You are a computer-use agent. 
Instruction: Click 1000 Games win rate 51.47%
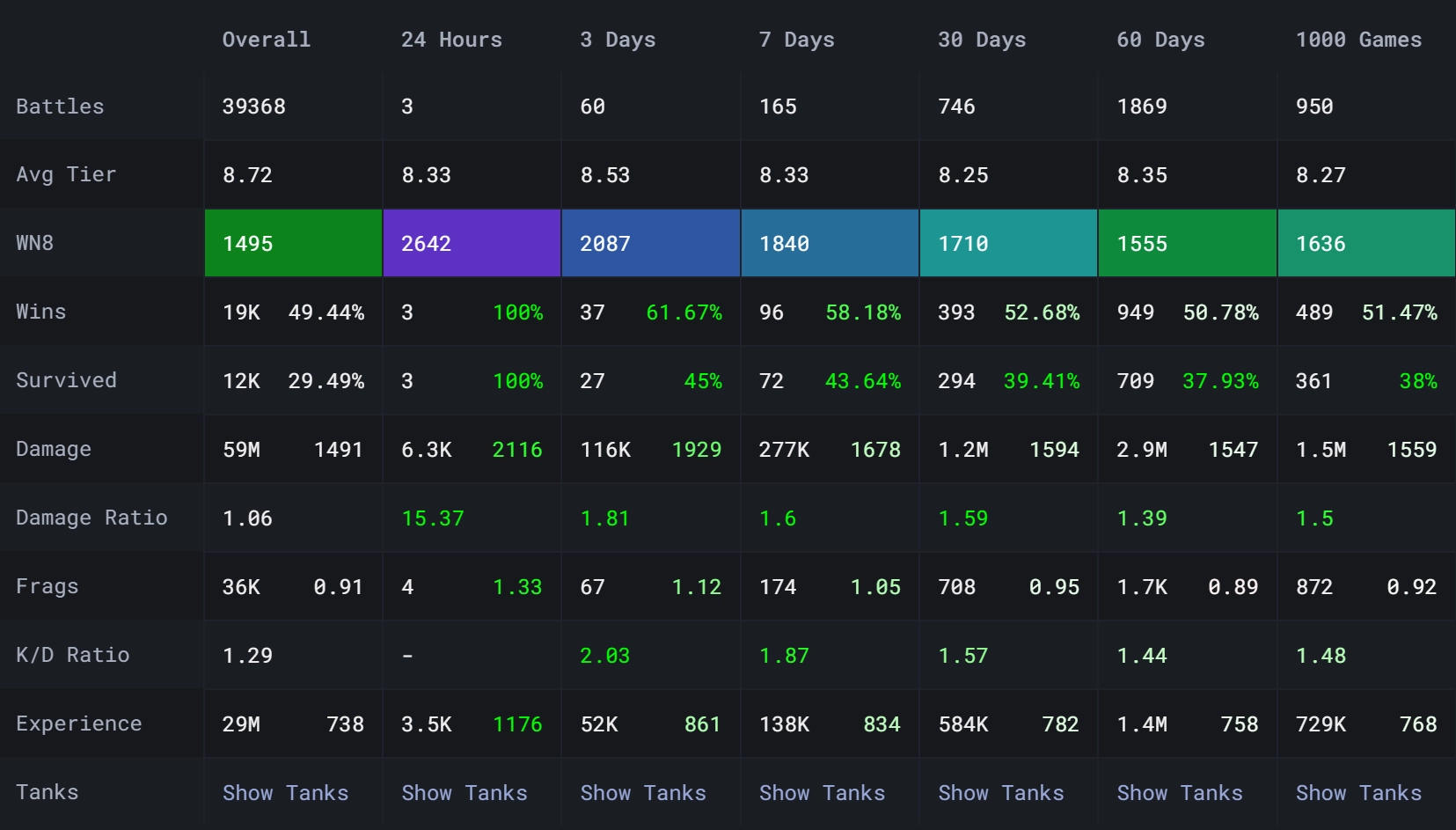coord(1400,312)
